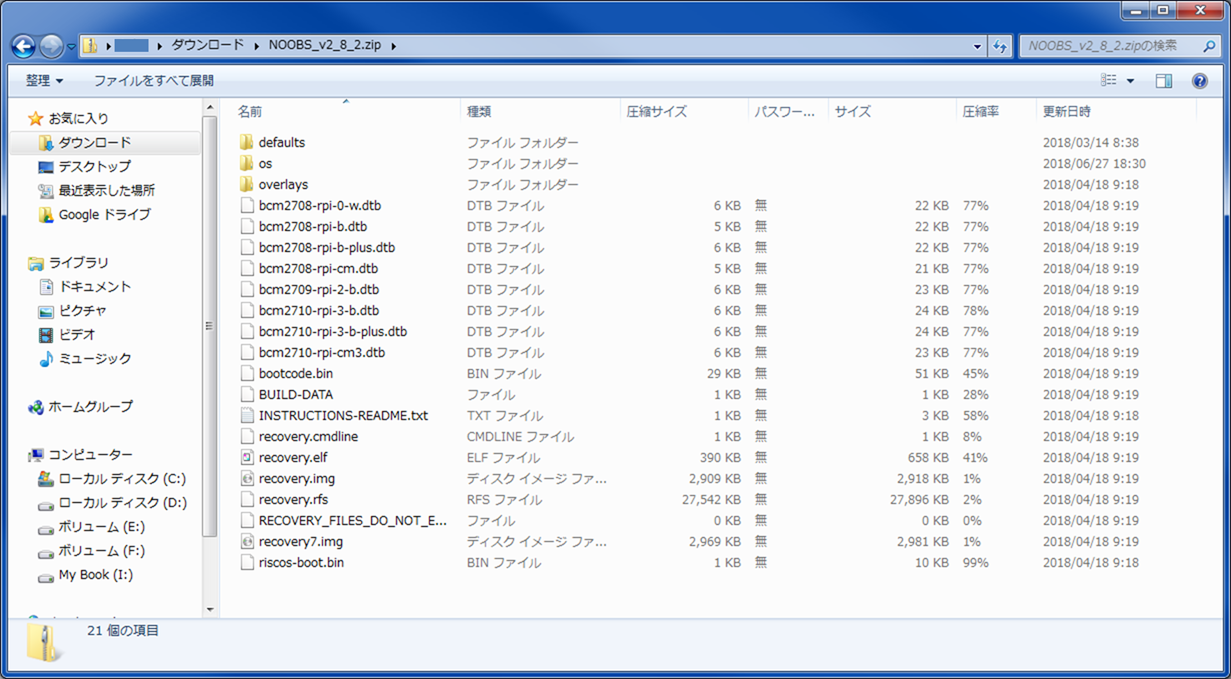Open the Help question mark icon
This screenshot has width=1231, height=679.
click(x=1200, y=81)
